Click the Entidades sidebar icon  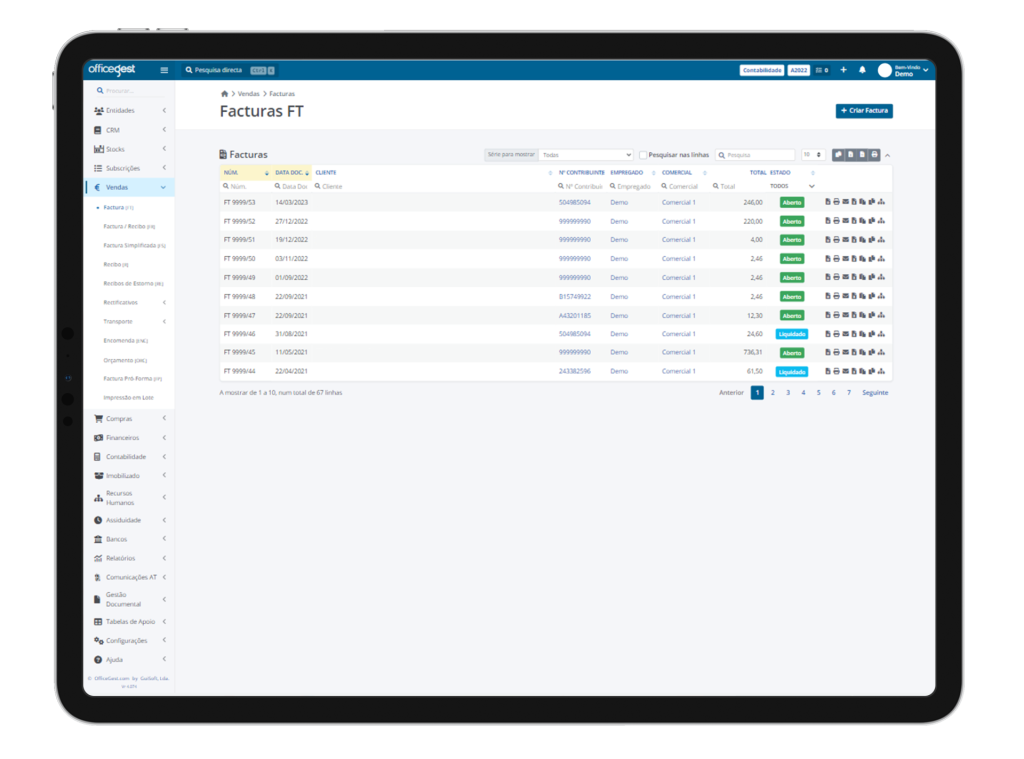tap(98, 110)
